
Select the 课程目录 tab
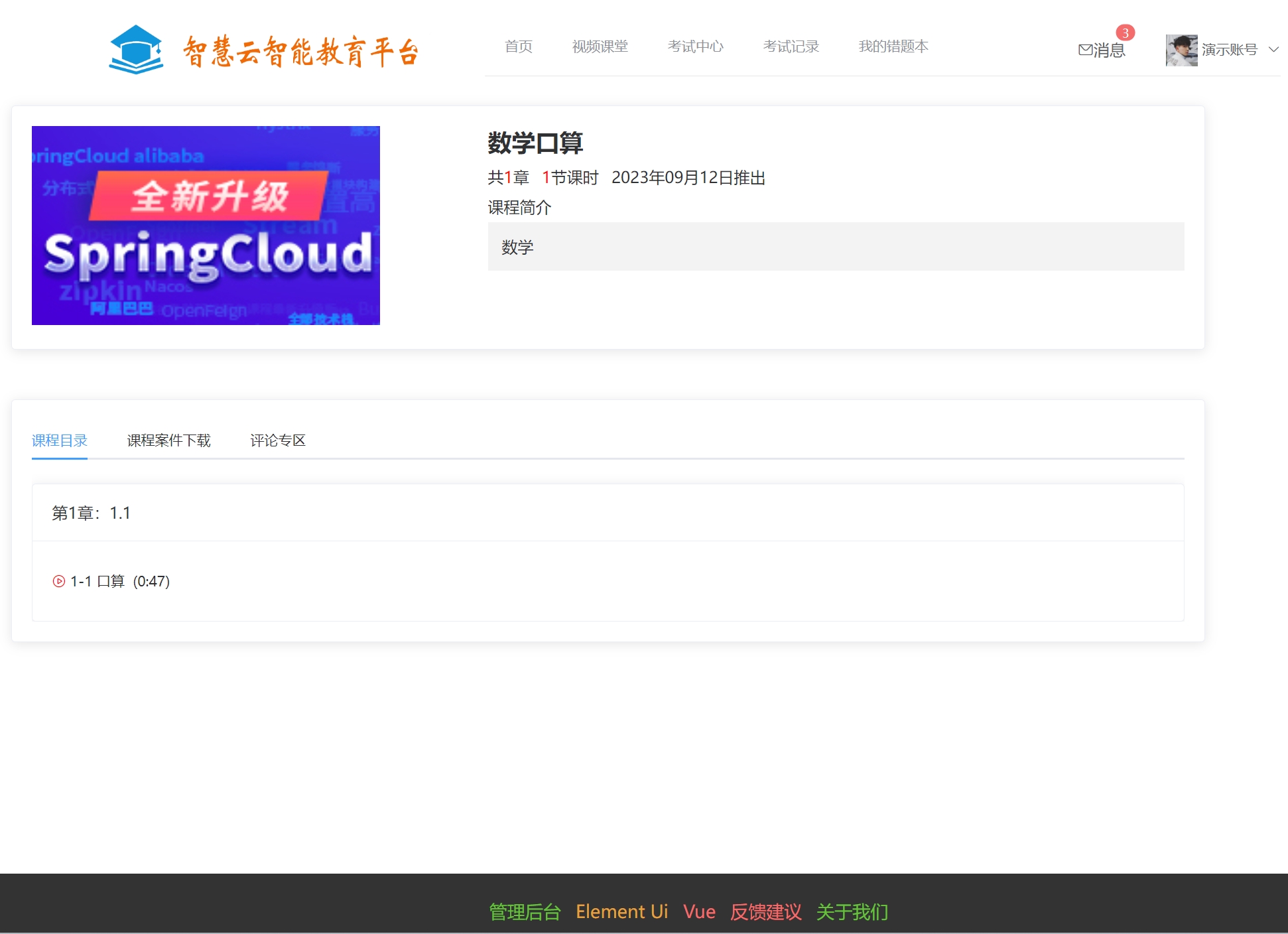(x=60, y=440)
